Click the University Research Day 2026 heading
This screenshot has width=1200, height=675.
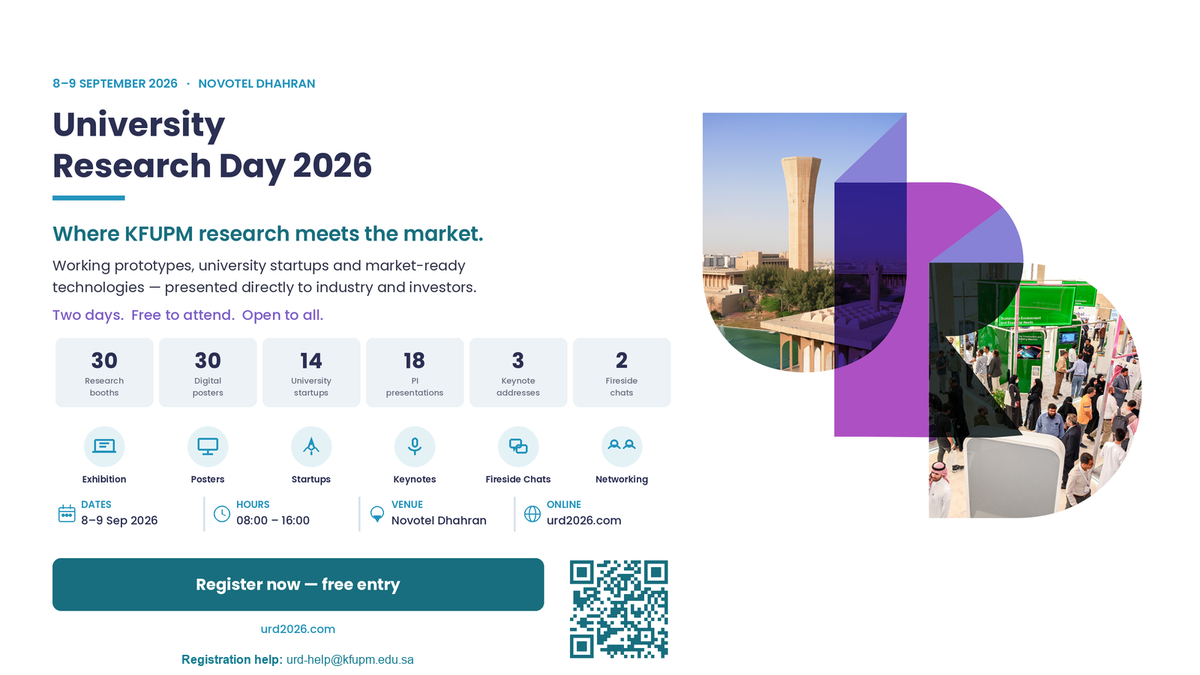click(x=212, y=144)
